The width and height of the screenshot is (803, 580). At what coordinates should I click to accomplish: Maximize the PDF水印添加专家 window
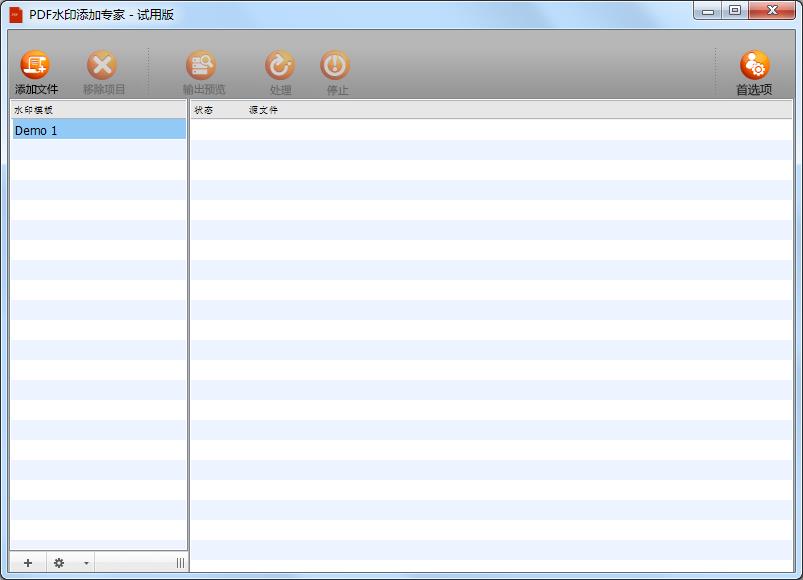tap(735, 11)
